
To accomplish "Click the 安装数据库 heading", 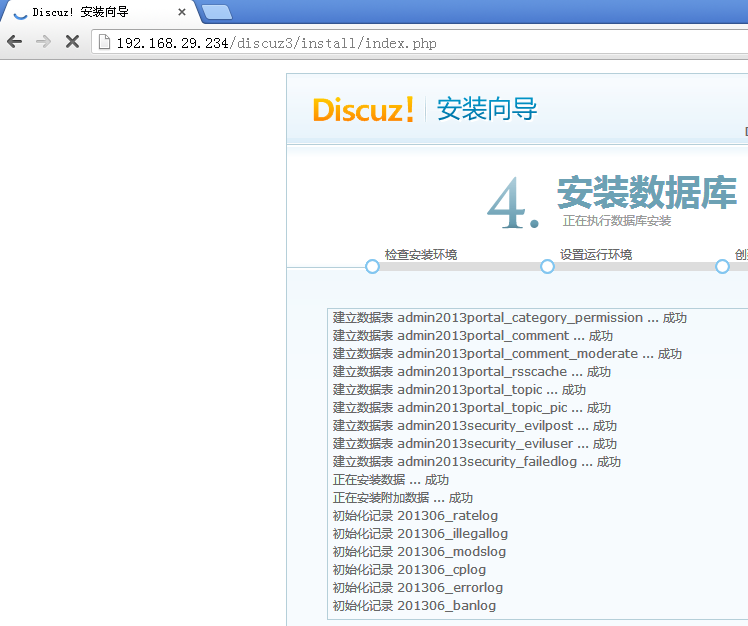I will [x=647, y=192].
